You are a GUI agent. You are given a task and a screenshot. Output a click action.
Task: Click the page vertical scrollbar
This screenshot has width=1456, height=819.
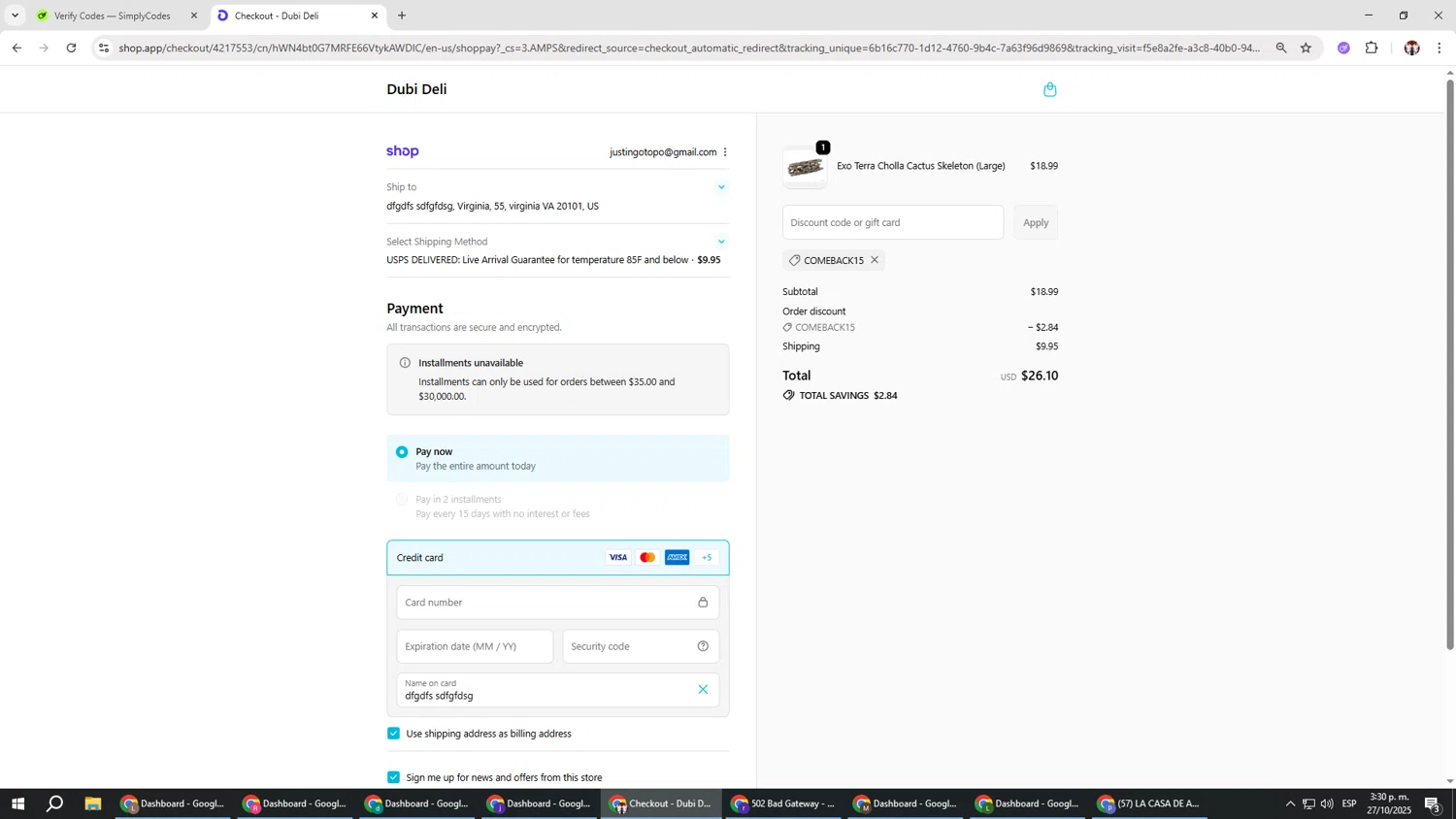pos(1450,364)
